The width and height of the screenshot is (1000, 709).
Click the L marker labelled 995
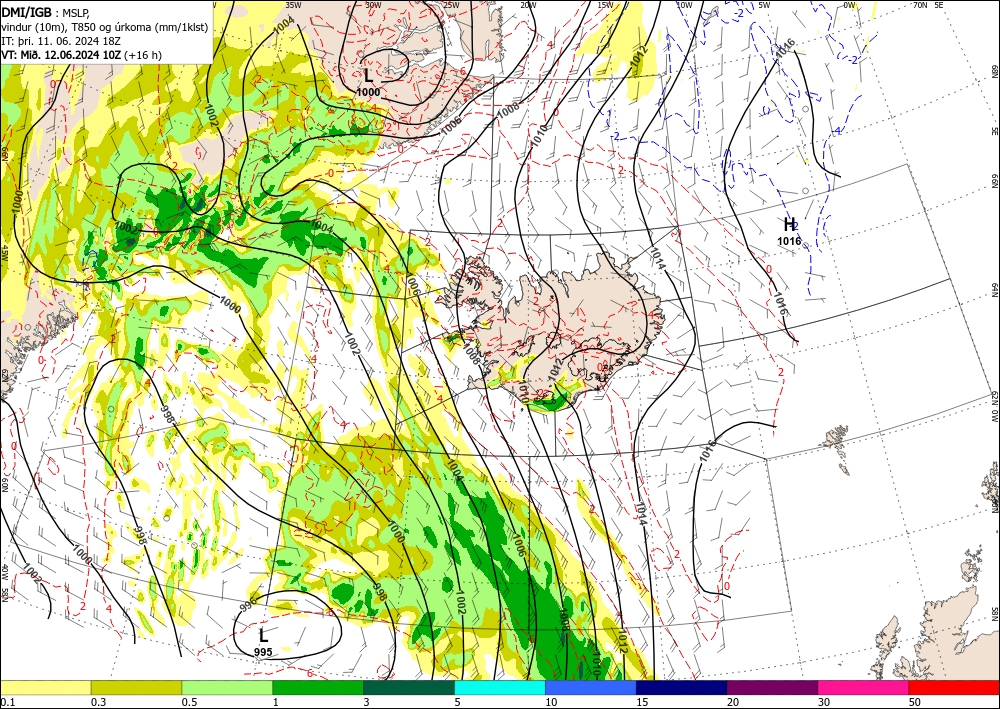tap(263, 636)
